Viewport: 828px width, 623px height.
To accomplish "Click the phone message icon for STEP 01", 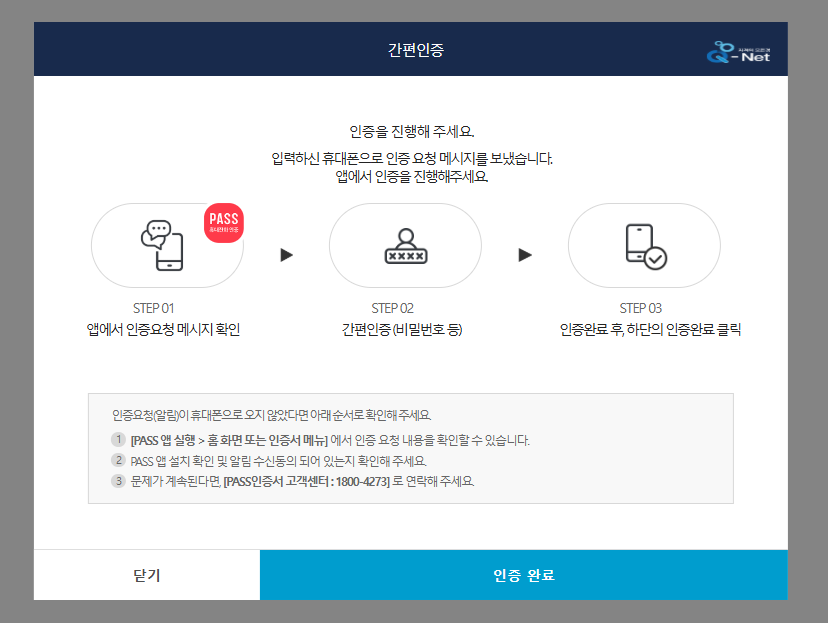I will coord(162,246).
